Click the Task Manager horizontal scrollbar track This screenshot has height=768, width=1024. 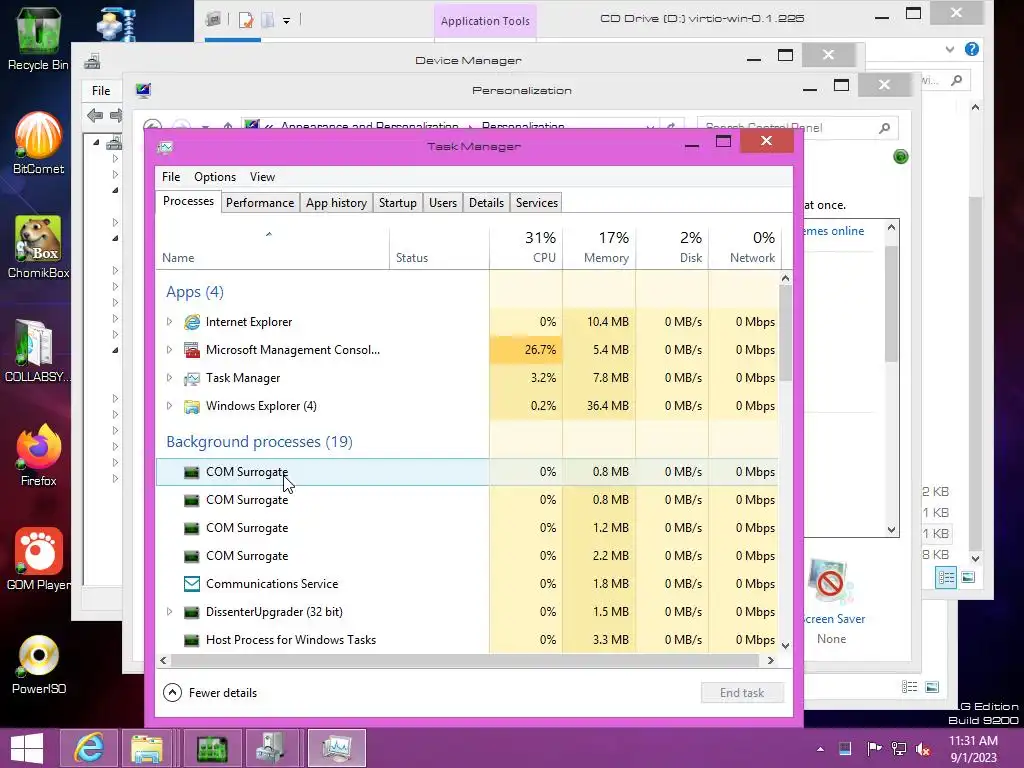tap(467, 660)
